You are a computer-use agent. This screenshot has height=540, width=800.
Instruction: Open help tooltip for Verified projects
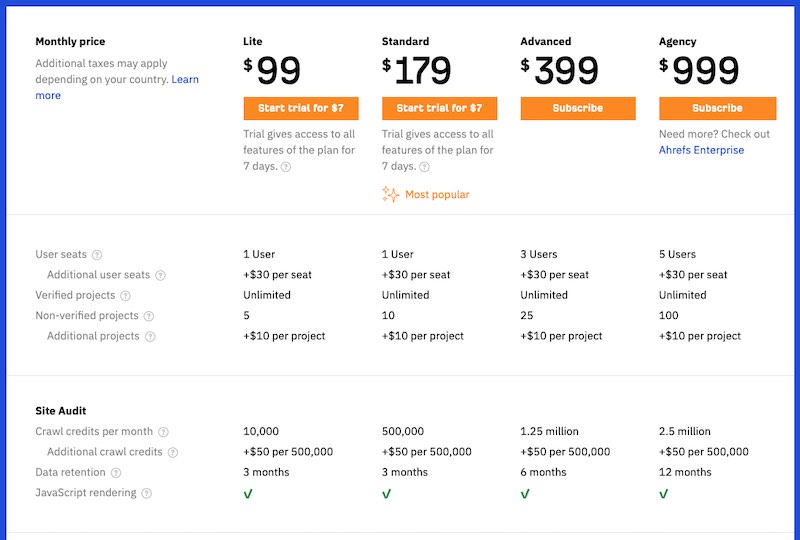pyautogui.click(x=126, y=296)
